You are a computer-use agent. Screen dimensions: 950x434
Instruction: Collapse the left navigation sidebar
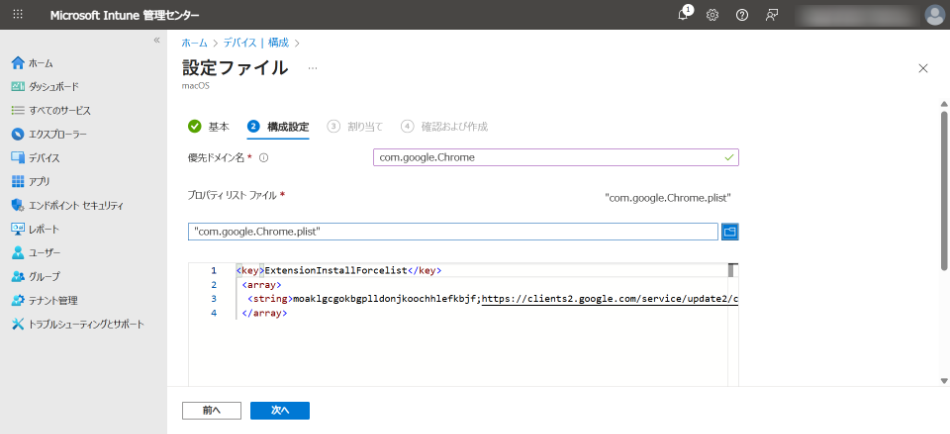click(156, 40)
